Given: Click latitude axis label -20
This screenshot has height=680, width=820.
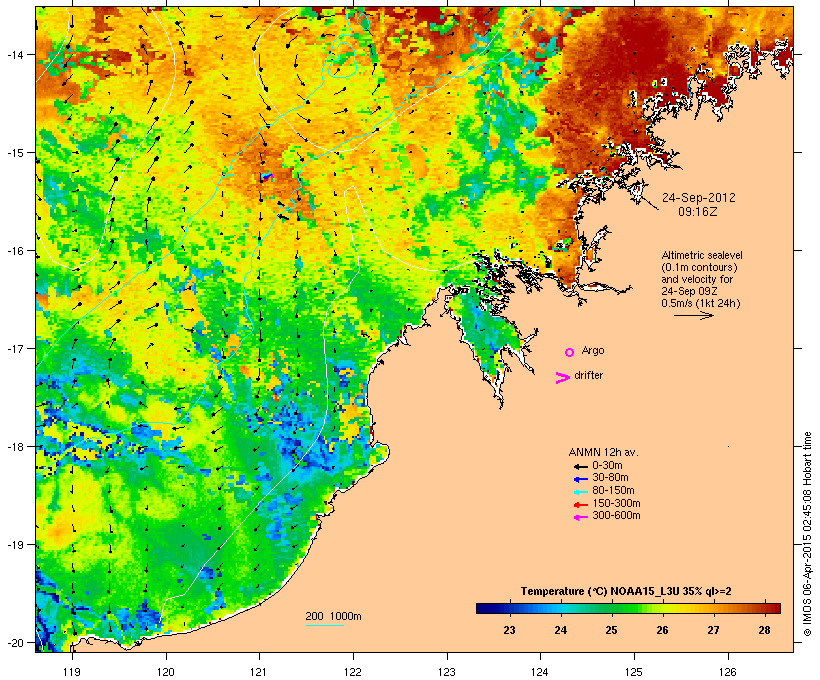Looking at the screenshot, I should pyautogui.click(x=14, y=643).
